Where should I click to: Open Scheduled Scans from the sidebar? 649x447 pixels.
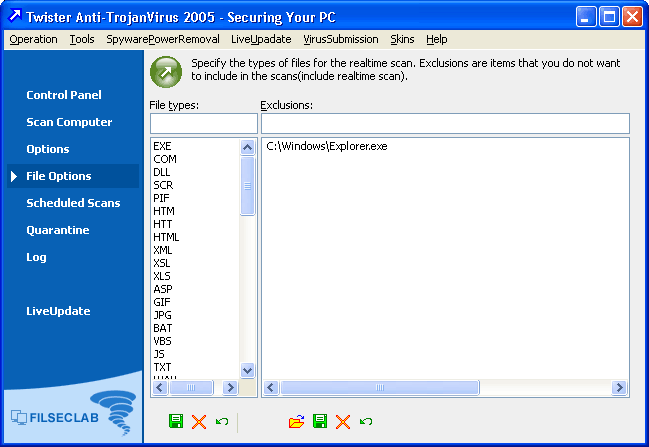(73, 203)
